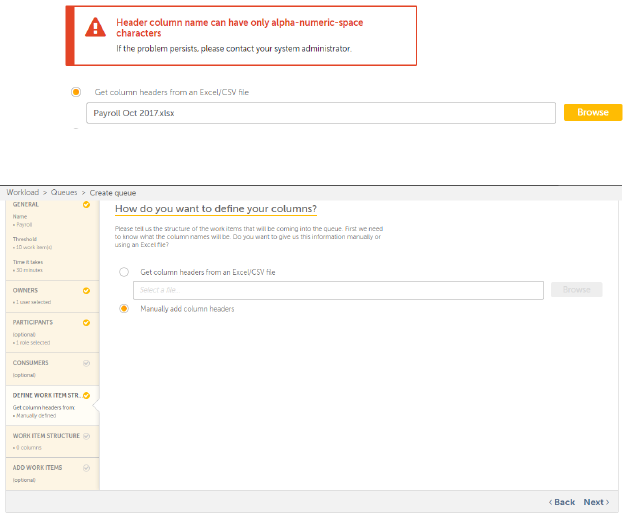Click the Define Work Item Structure checkmark
628x522 pixels.
point(87,396)
